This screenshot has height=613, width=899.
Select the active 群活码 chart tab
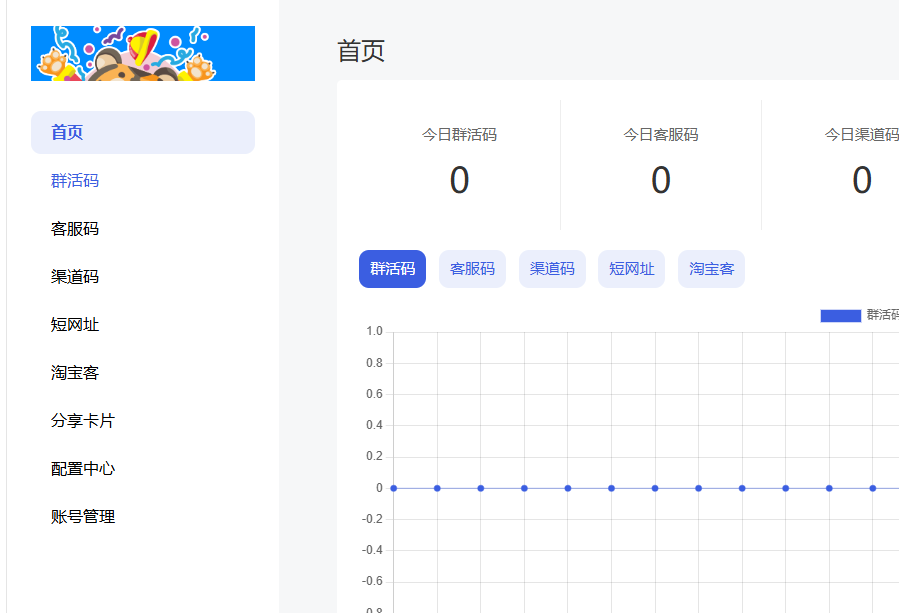392,268
